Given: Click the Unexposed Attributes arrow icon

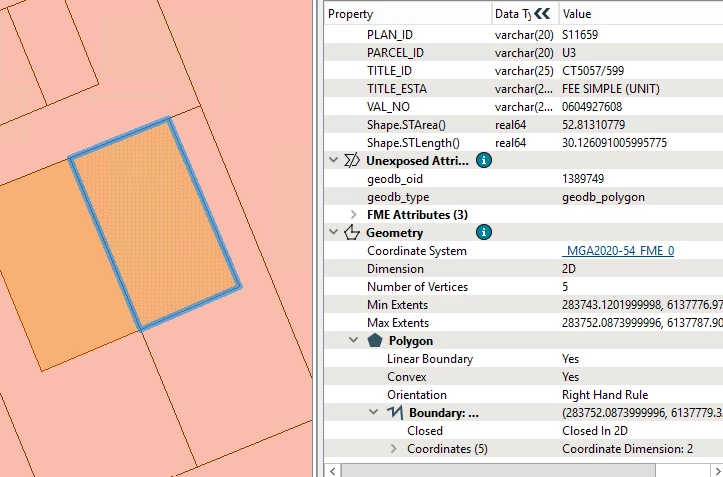Looking at the screenshot, I should tap(352, 161).
